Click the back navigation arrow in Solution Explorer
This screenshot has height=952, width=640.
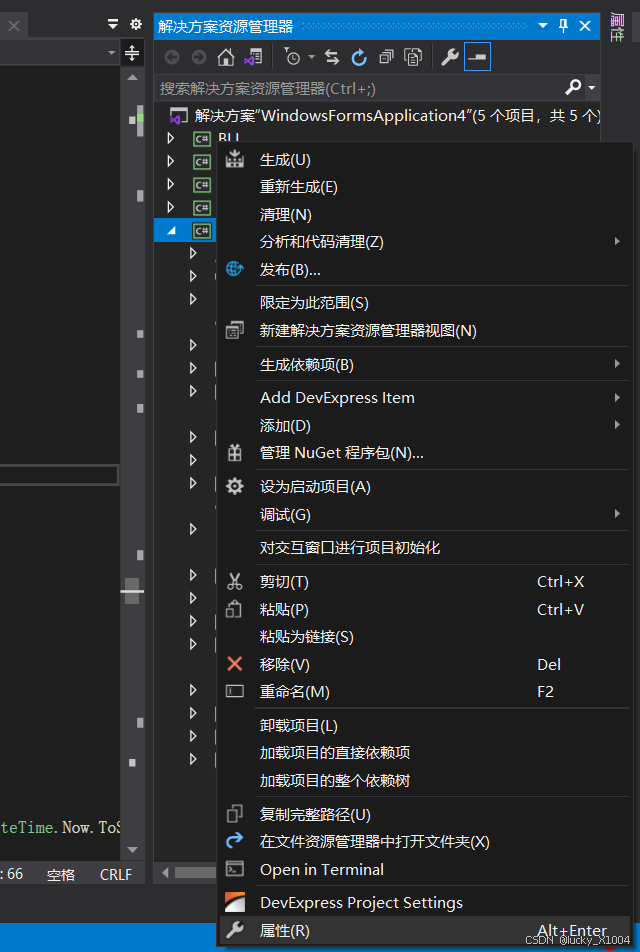pos(171,57)
